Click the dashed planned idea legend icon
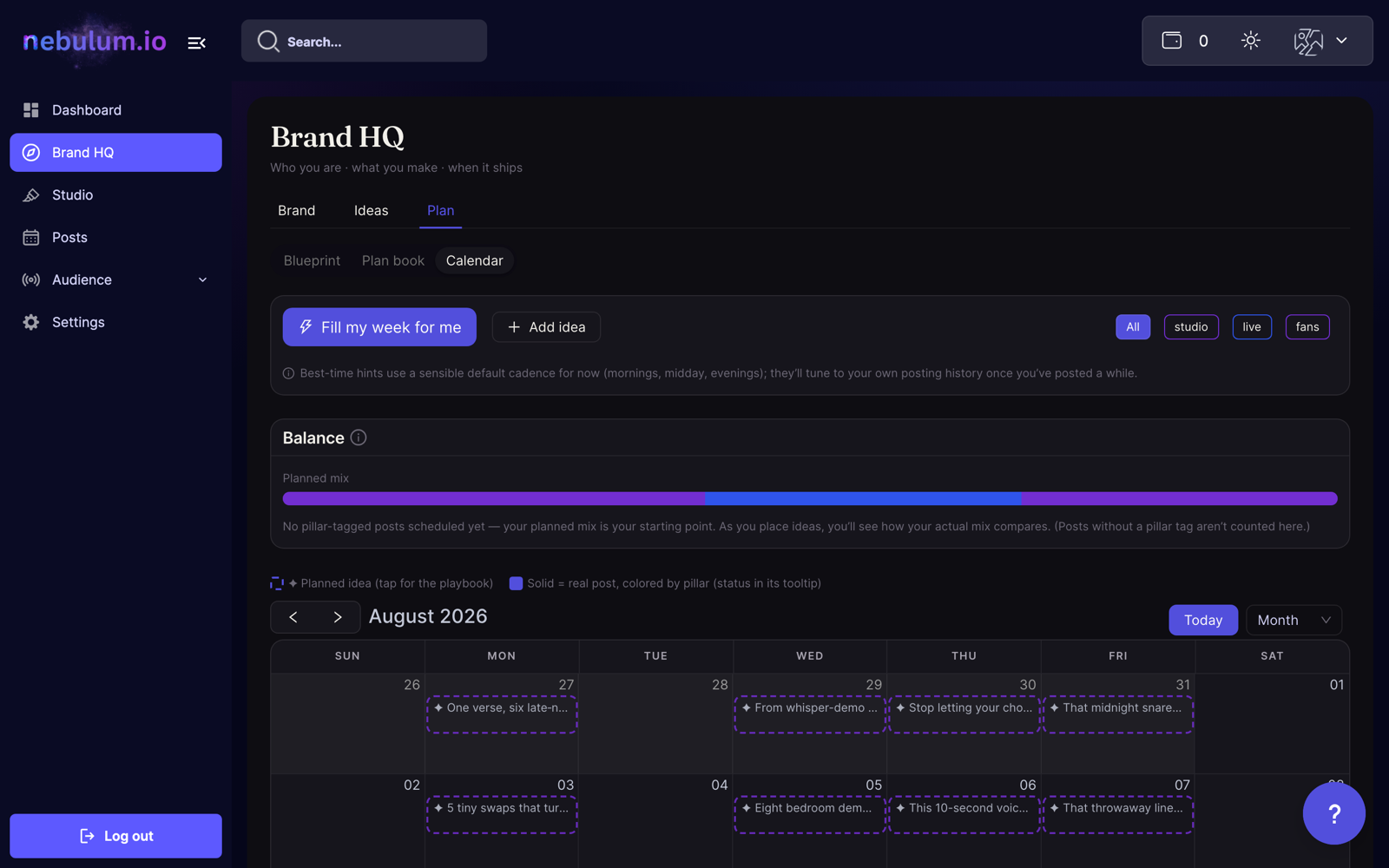1389x868 pixels. coord(277,584)
